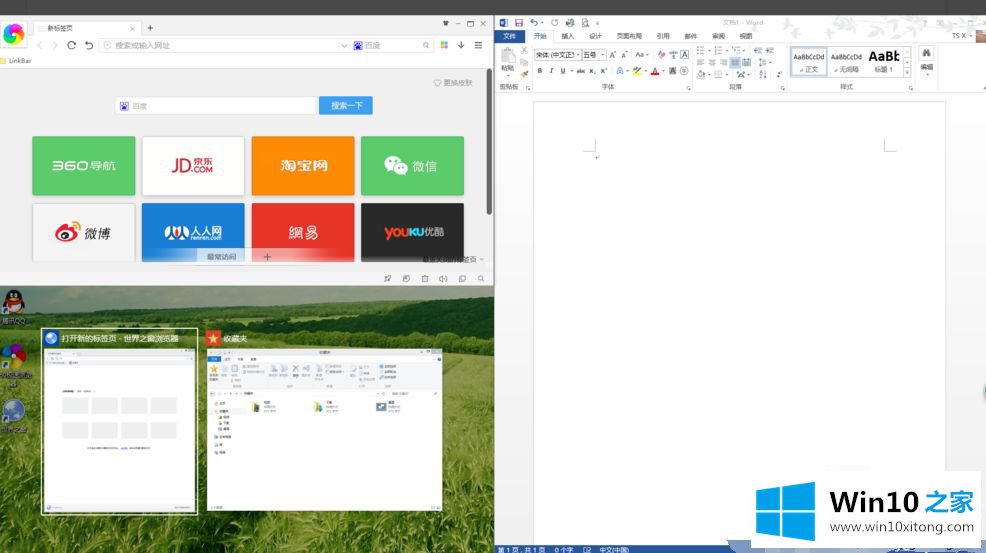
Task: Click the pin icon in browser bottom bar
Action: (x=387, y=278)
